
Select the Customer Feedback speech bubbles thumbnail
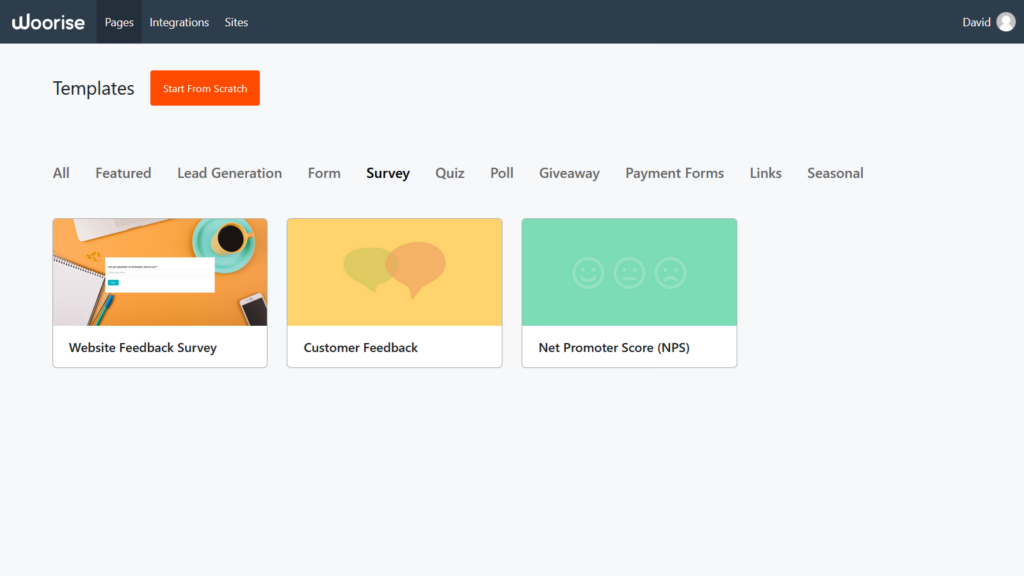pyautogui.click(x=394, y=272)
